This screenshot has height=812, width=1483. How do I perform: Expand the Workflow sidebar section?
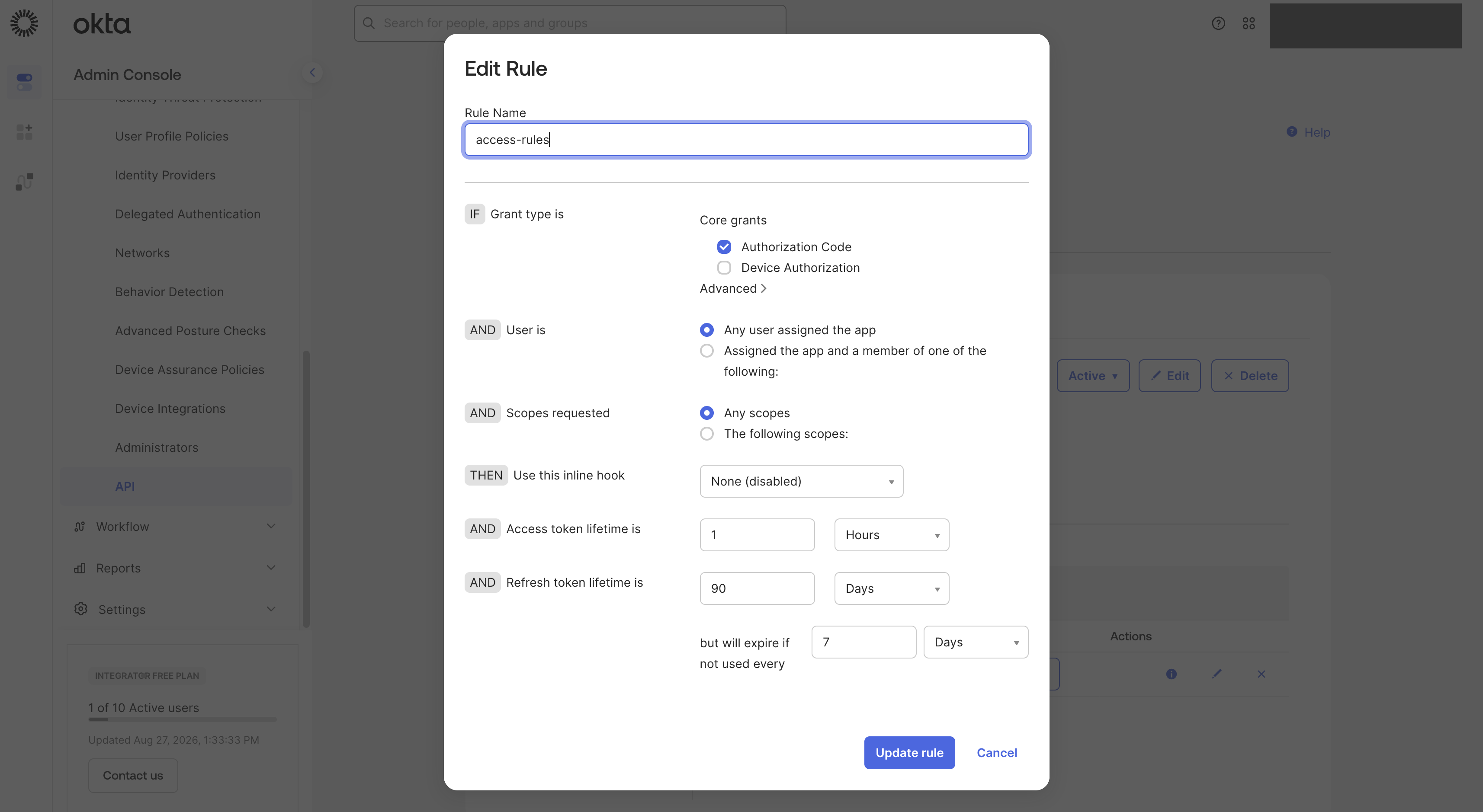271,527
